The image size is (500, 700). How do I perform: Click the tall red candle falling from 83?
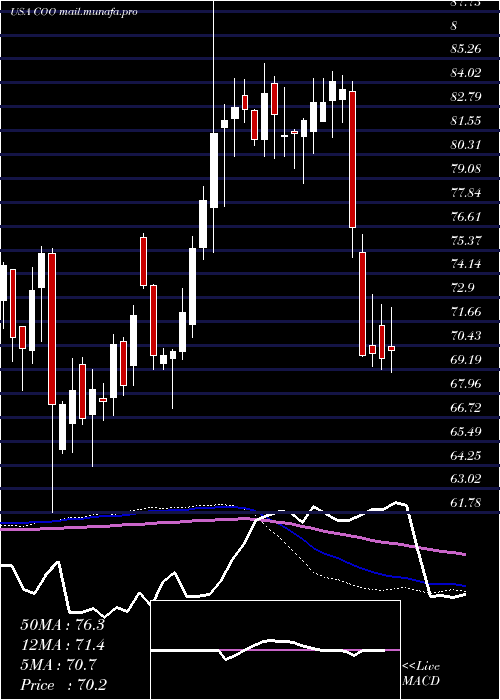(353, 159)
